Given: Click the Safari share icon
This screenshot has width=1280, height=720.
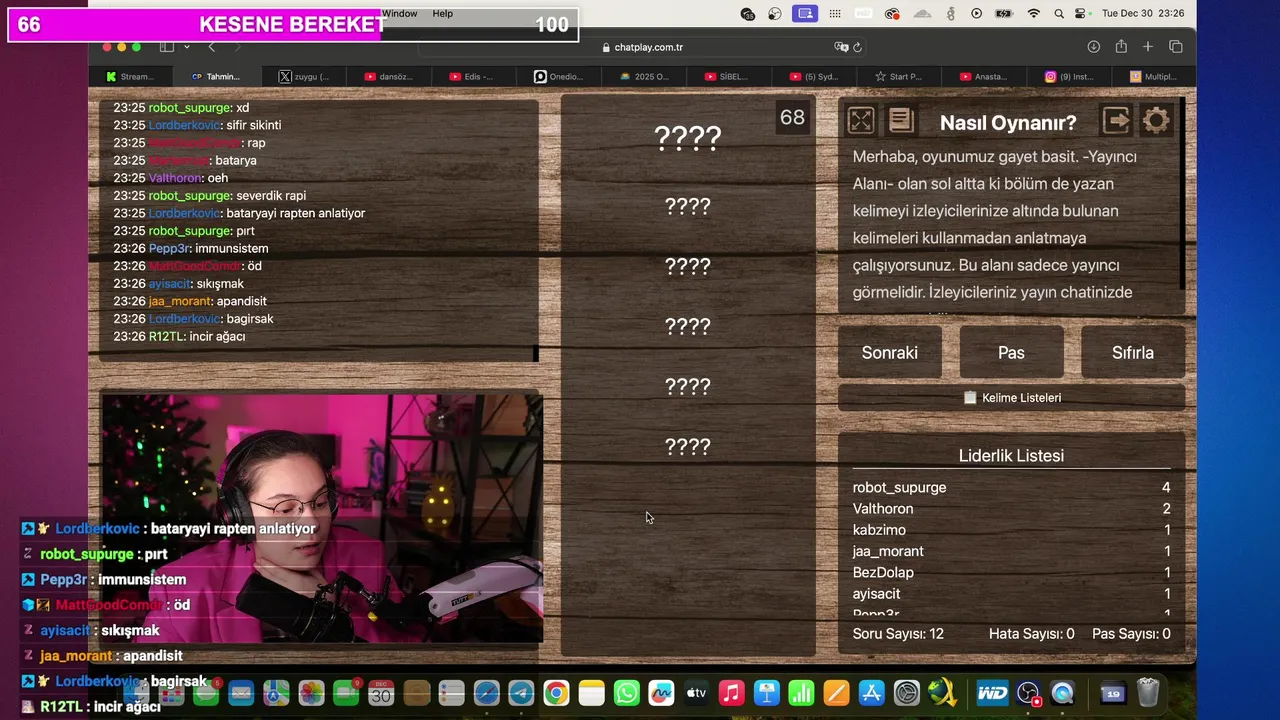Looking at the screenshot, I should 1121,47.
